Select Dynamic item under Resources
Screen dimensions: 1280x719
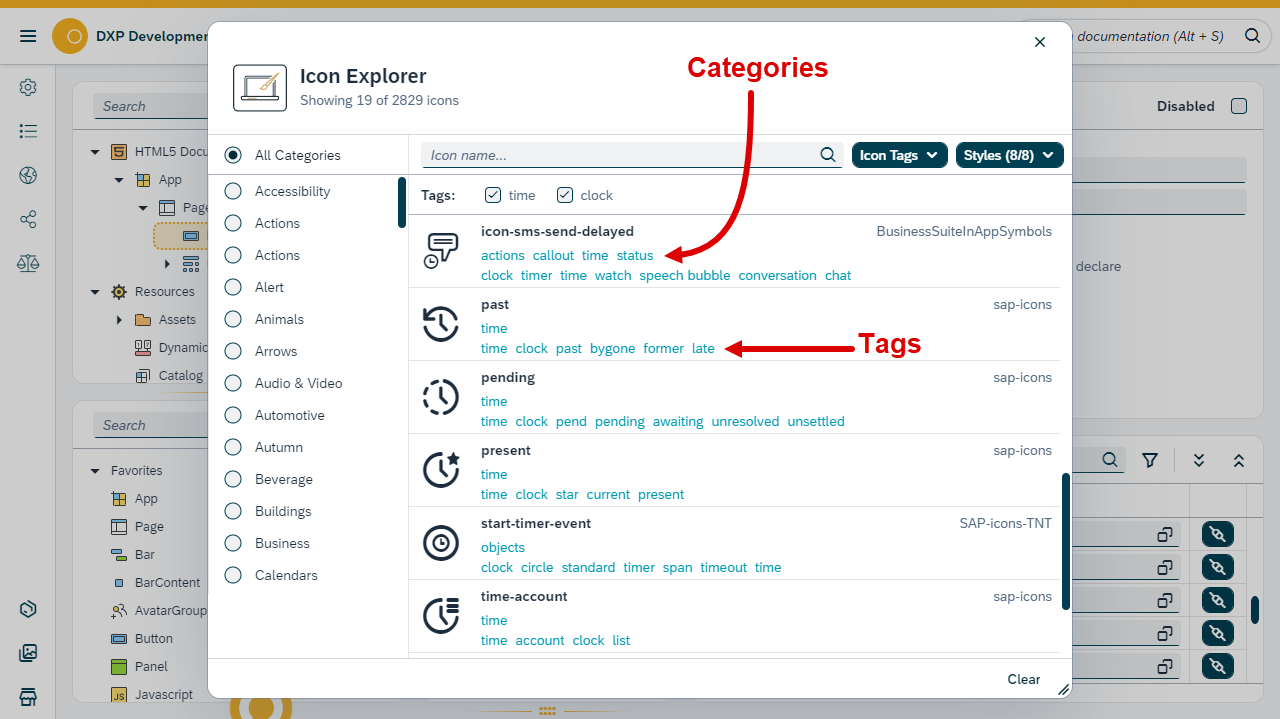click(x=182, y=348)
